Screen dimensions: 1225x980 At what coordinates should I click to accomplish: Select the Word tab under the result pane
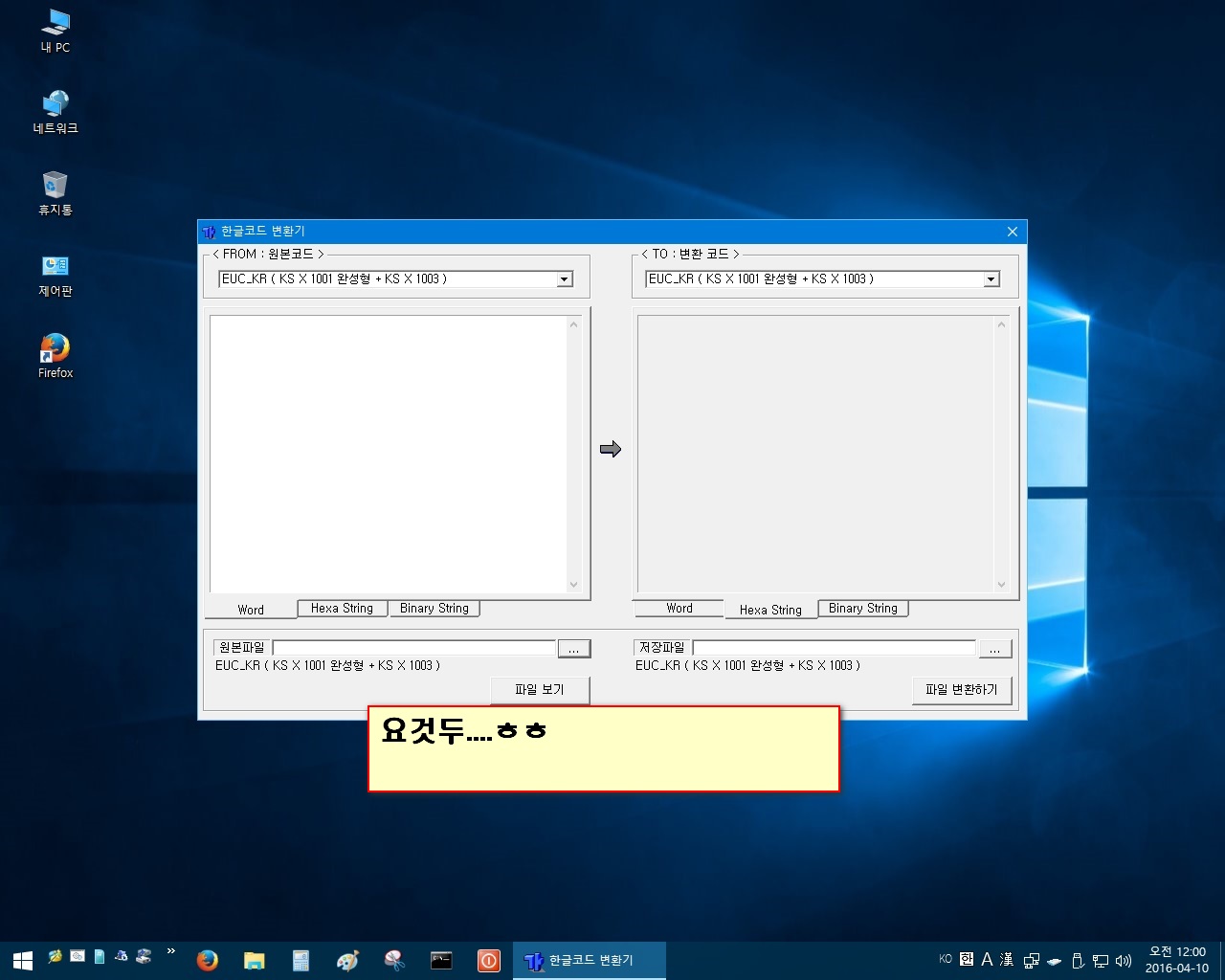click(x=679, y=608)
